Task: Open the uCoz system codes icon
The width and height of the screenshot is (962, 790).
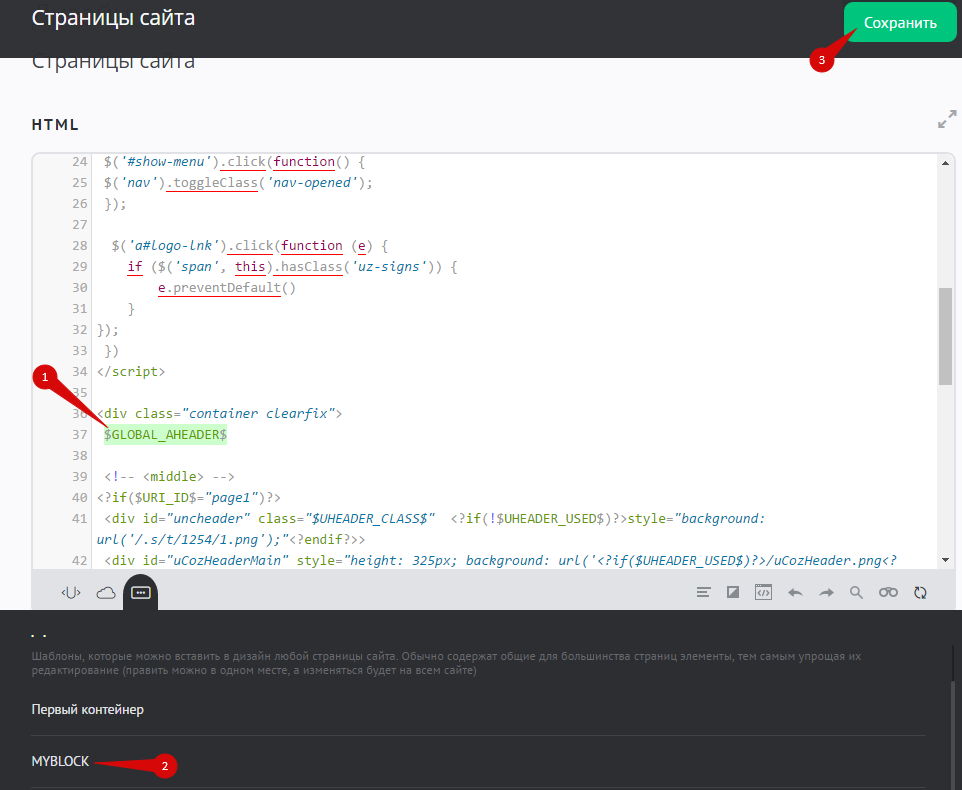Action: (x=71, y=593)
